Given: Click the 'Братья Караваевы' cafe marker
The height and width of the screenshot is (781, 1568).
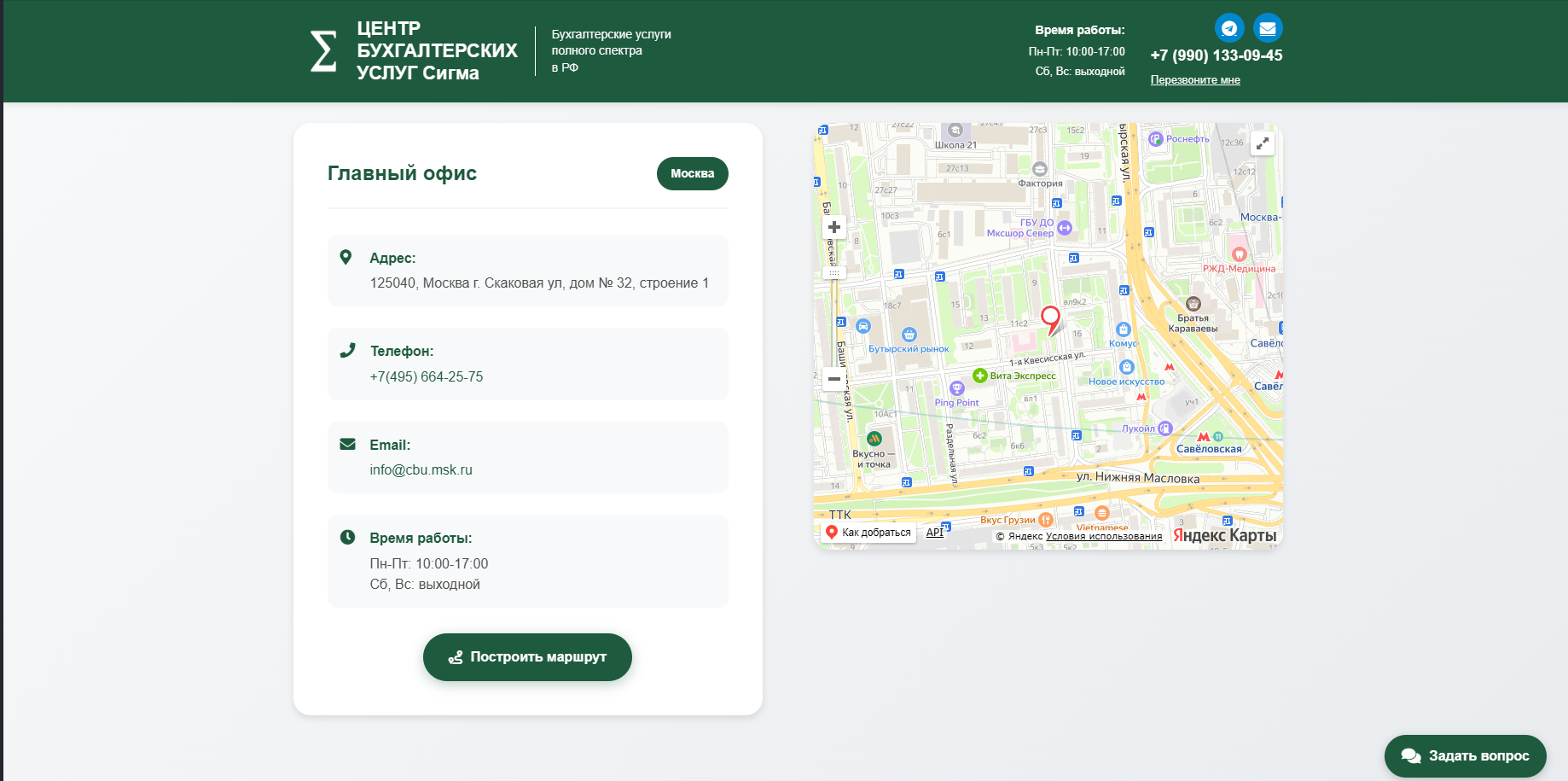Looking at the screenshot, I should pos(1193,304).
